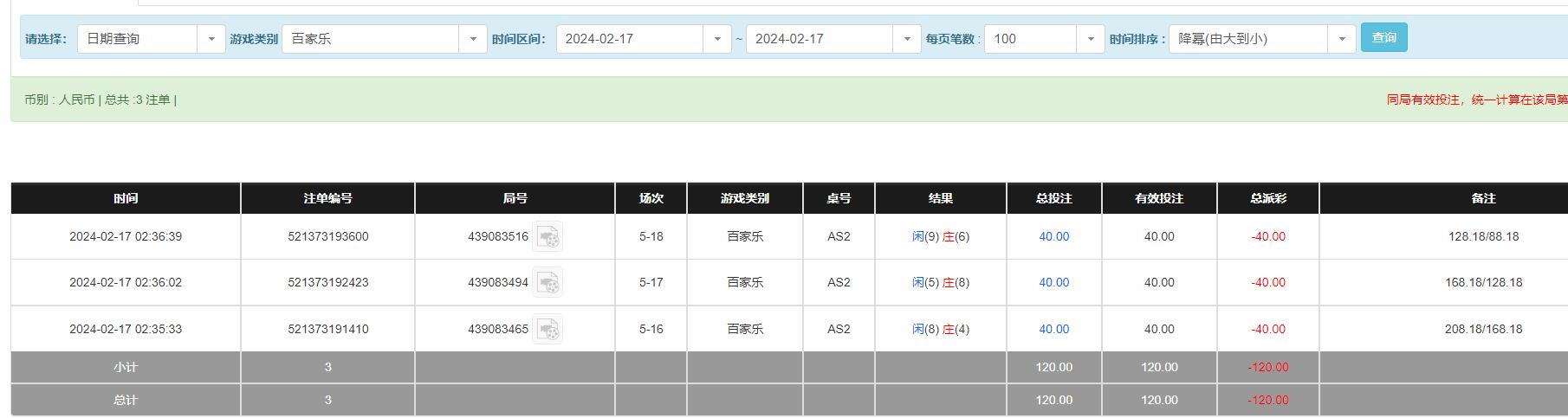Click result 闲(5) 庄(8)
The height and width of the screenshot is (418, 1568).
pos(941,282)
